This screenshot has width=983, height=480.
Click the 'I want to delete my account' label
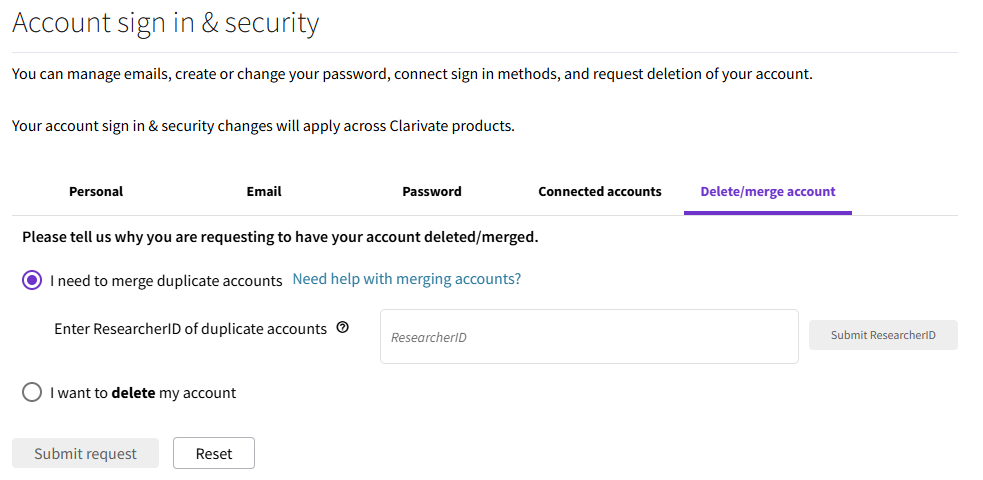(x=143, y=393)
